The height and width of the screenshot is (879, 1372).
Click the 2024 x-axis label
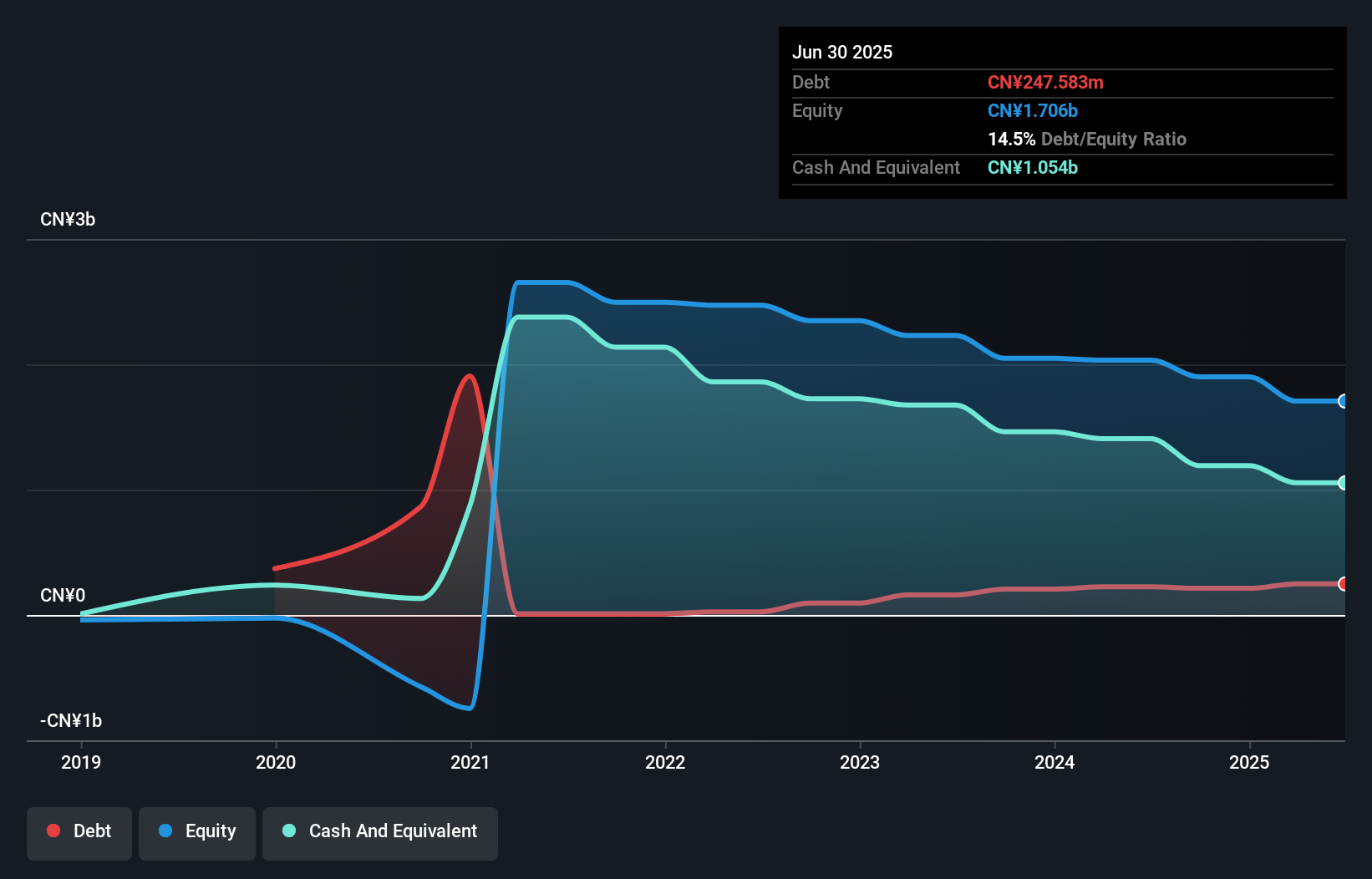click(x=1054, y=762)
